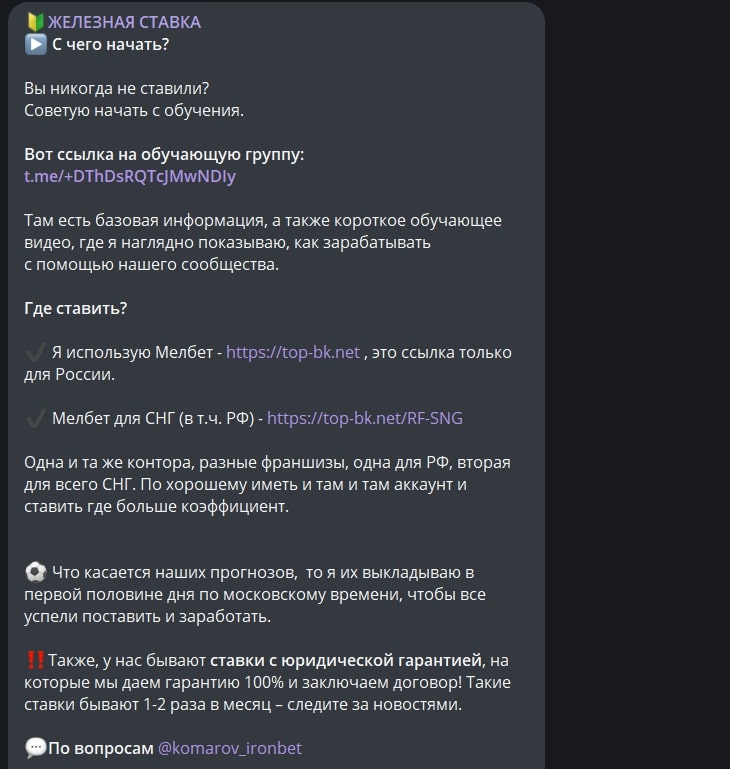Click the text Вы никогда не ставили?

click(x=117, y=89)
